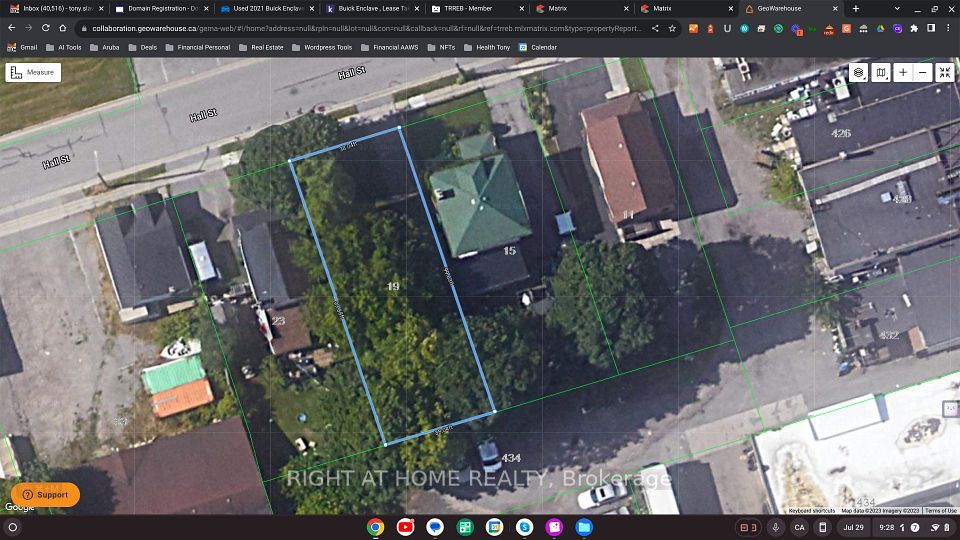Switch to the TRREB - Member tab
The image size is (960, 540).
tap(478, 9)
